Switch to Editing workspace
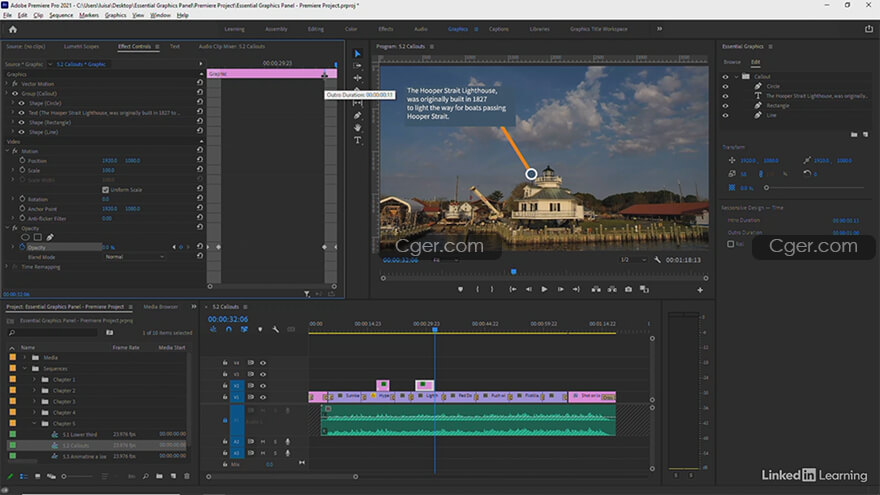This screenshot has width=880, height=495. pos(315,29)
